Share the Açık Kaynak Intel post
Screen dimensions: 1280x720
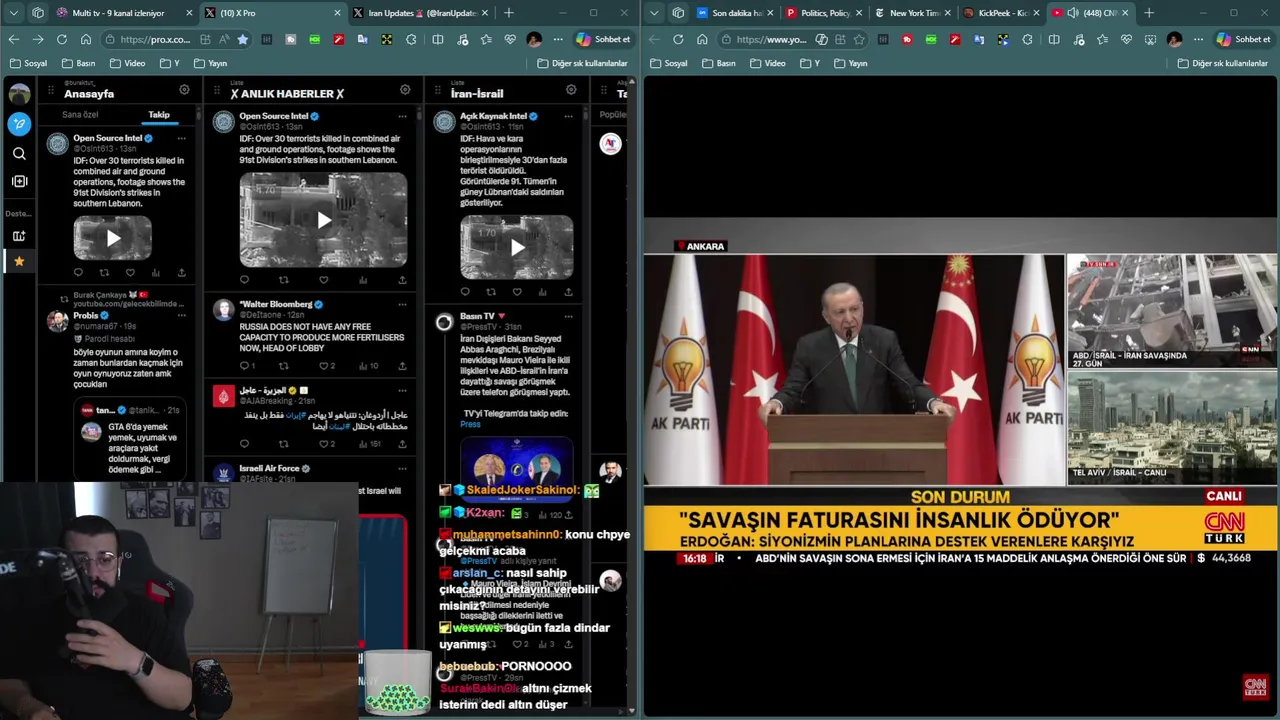(x=568, y=292)
